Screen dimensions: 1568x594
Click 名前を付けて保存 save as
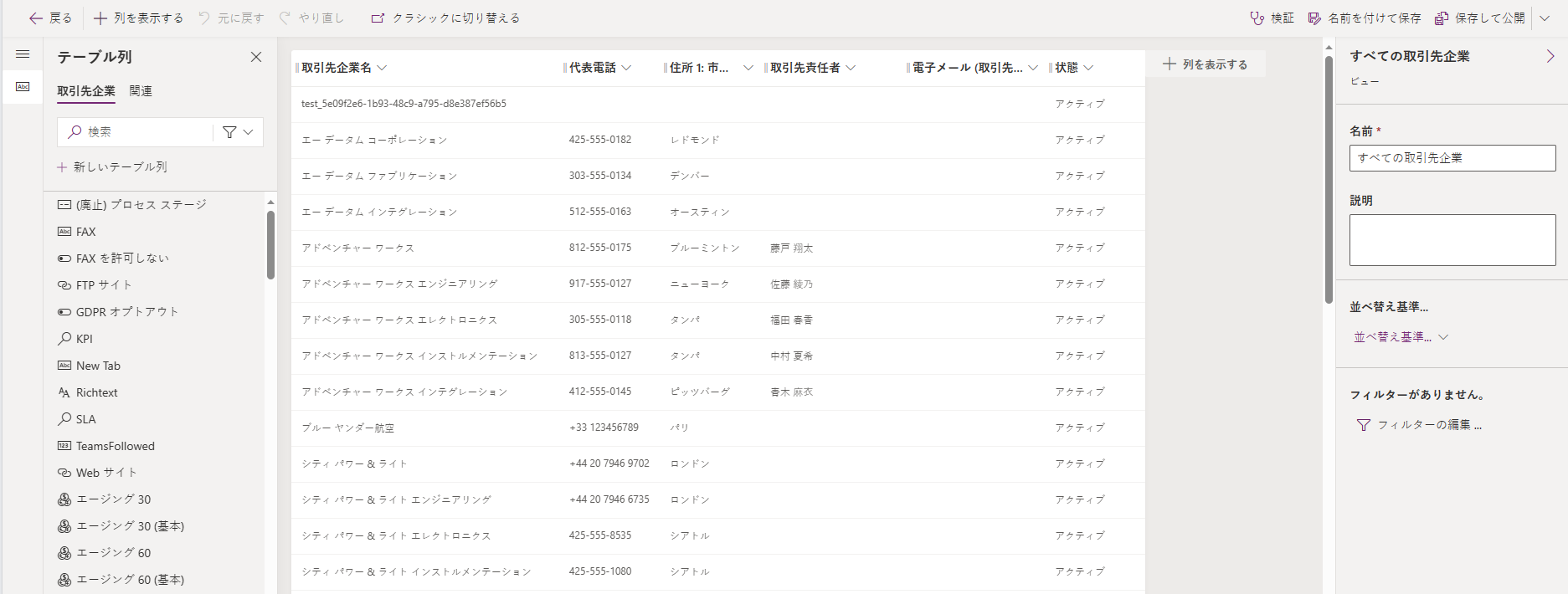tap(1365, 18)
